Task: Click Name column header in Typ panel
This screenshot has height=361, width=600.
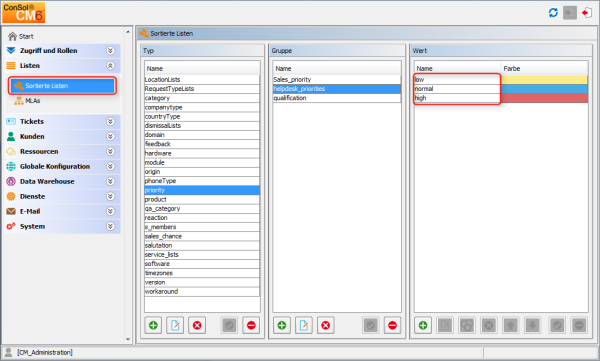Action: pyautogui.click(x=202, y=69)
